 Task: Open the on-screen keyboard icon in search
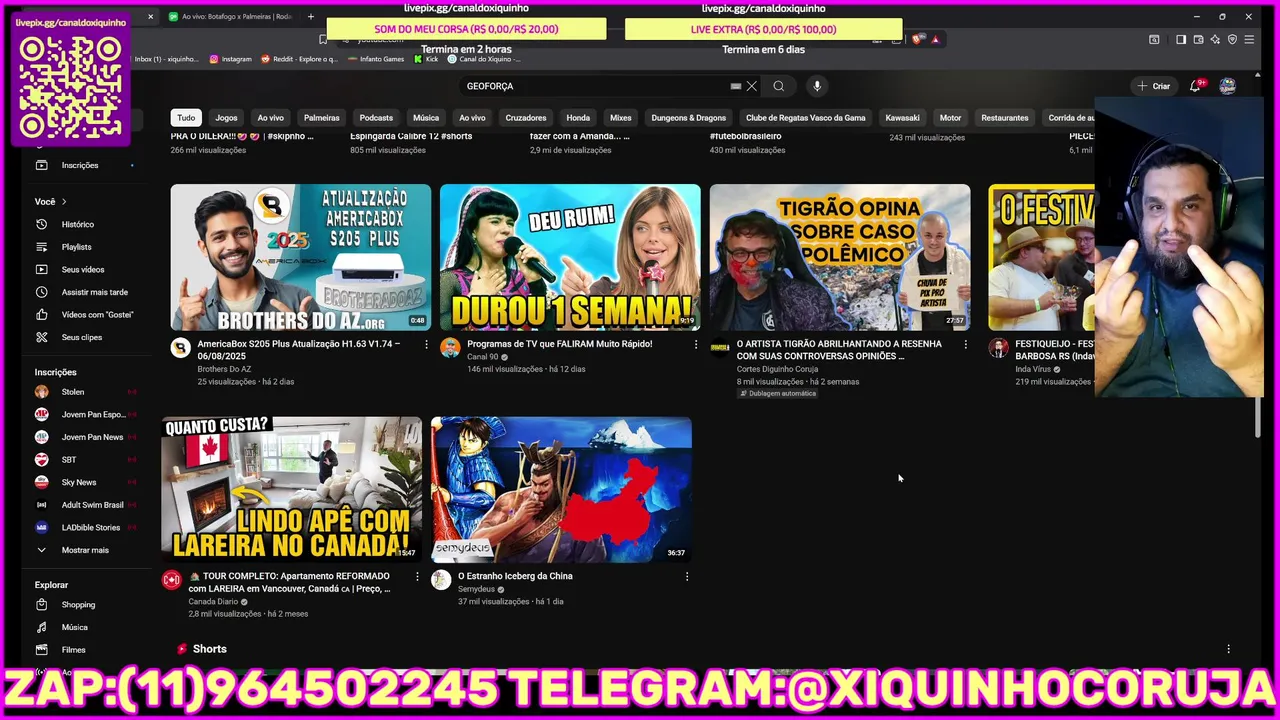(x=736, y=86)
